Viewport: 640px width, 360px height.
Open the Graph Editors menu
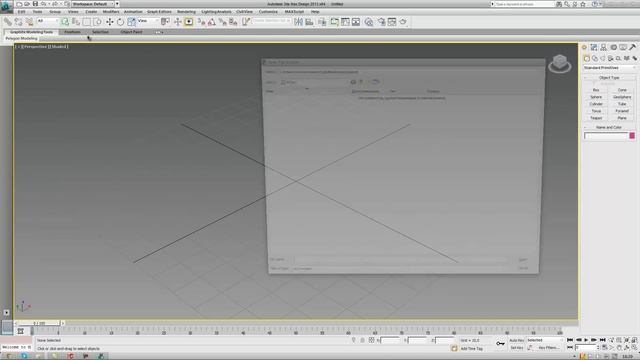pyautogui.click(x=159, y=12)
